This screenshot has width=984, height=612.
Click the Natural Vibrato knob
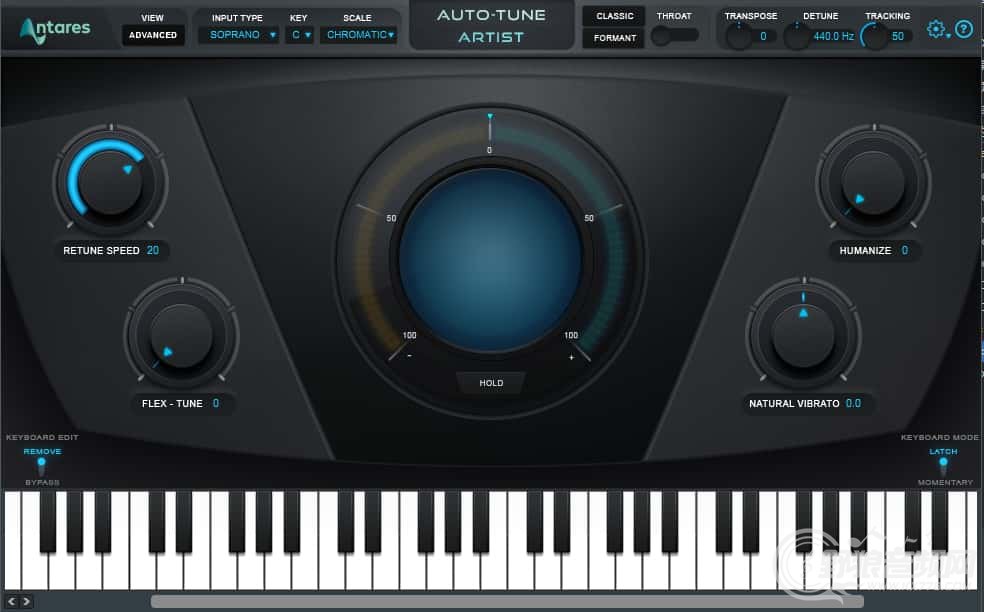pos(803,337)
